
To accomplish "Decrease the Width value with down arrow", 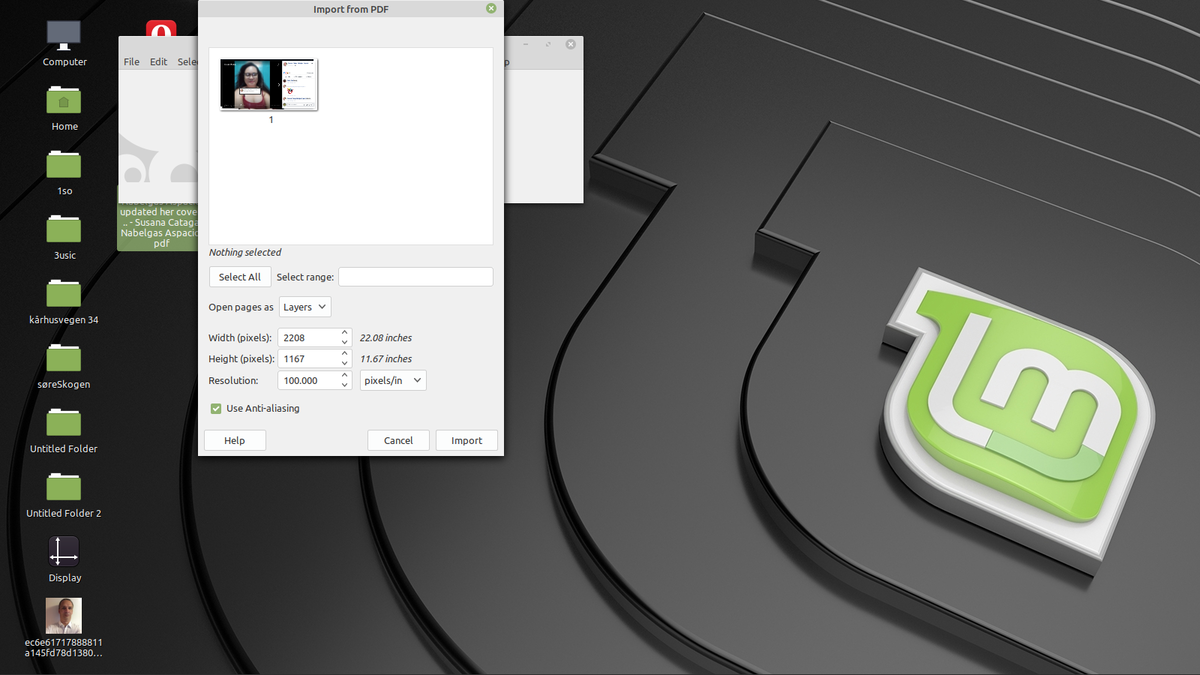I will pyautogui.click(x=345, y=343).
